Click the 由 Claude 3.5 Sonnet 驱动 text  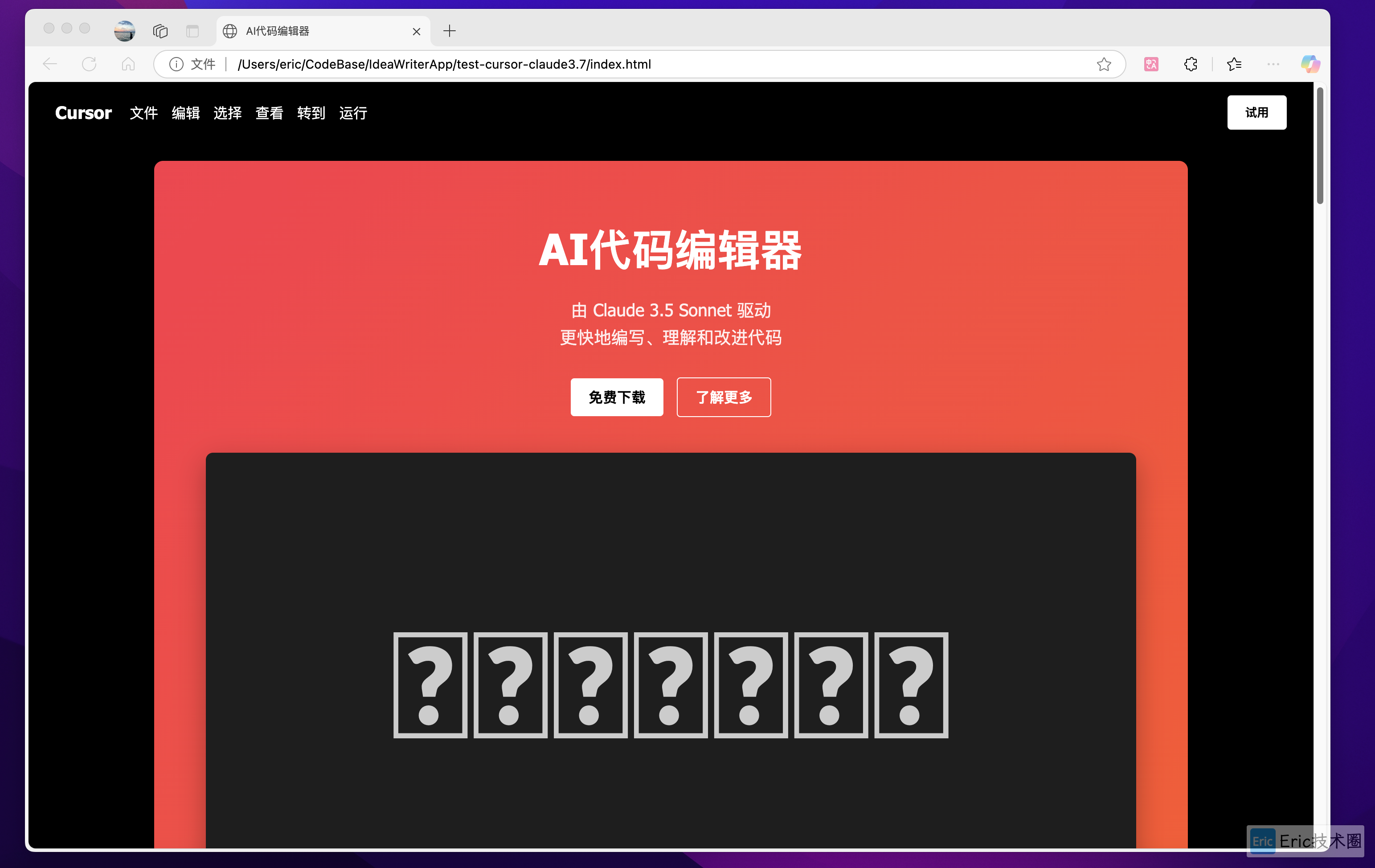(x=671, y=310)
